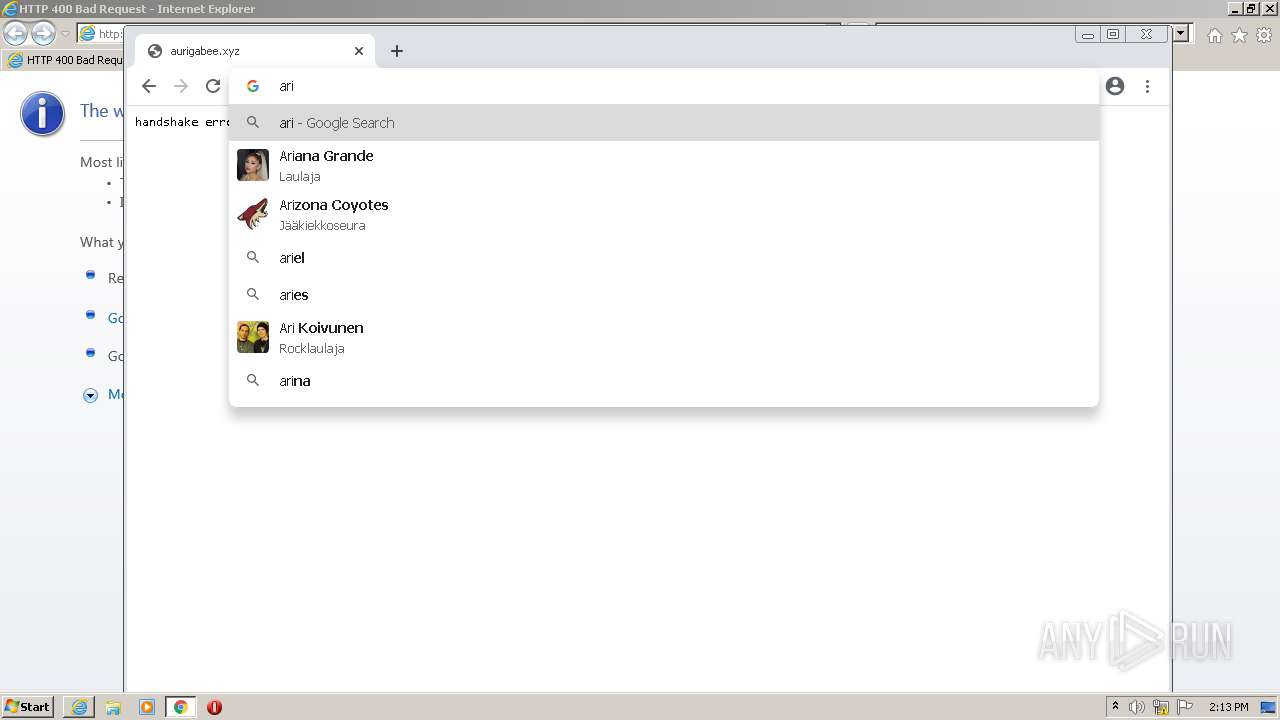Open the Windows Start menu
This screenshot has width=1280, height=720.
(x=28, y=707)
